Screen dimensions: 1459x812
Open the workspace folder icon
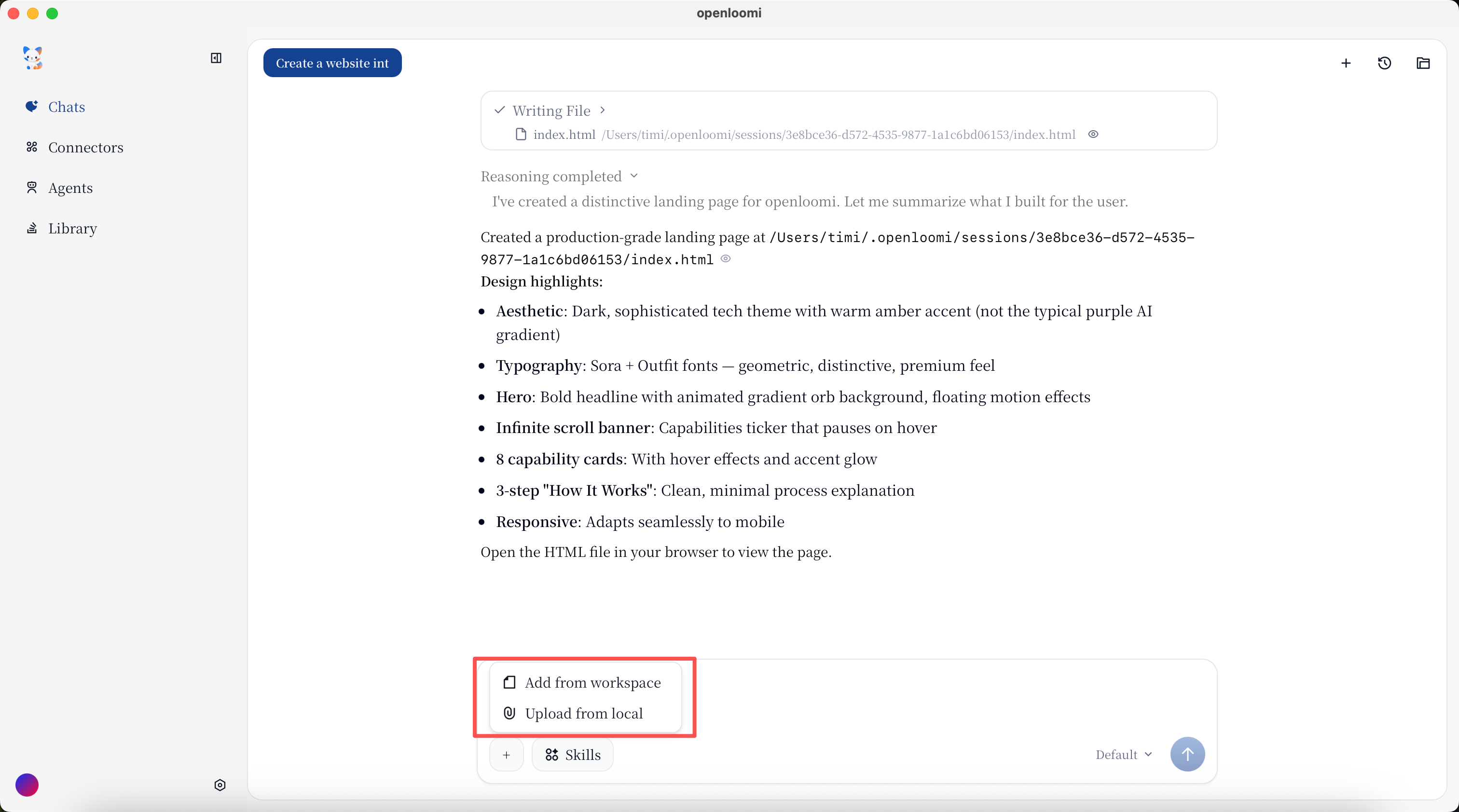1423,63
